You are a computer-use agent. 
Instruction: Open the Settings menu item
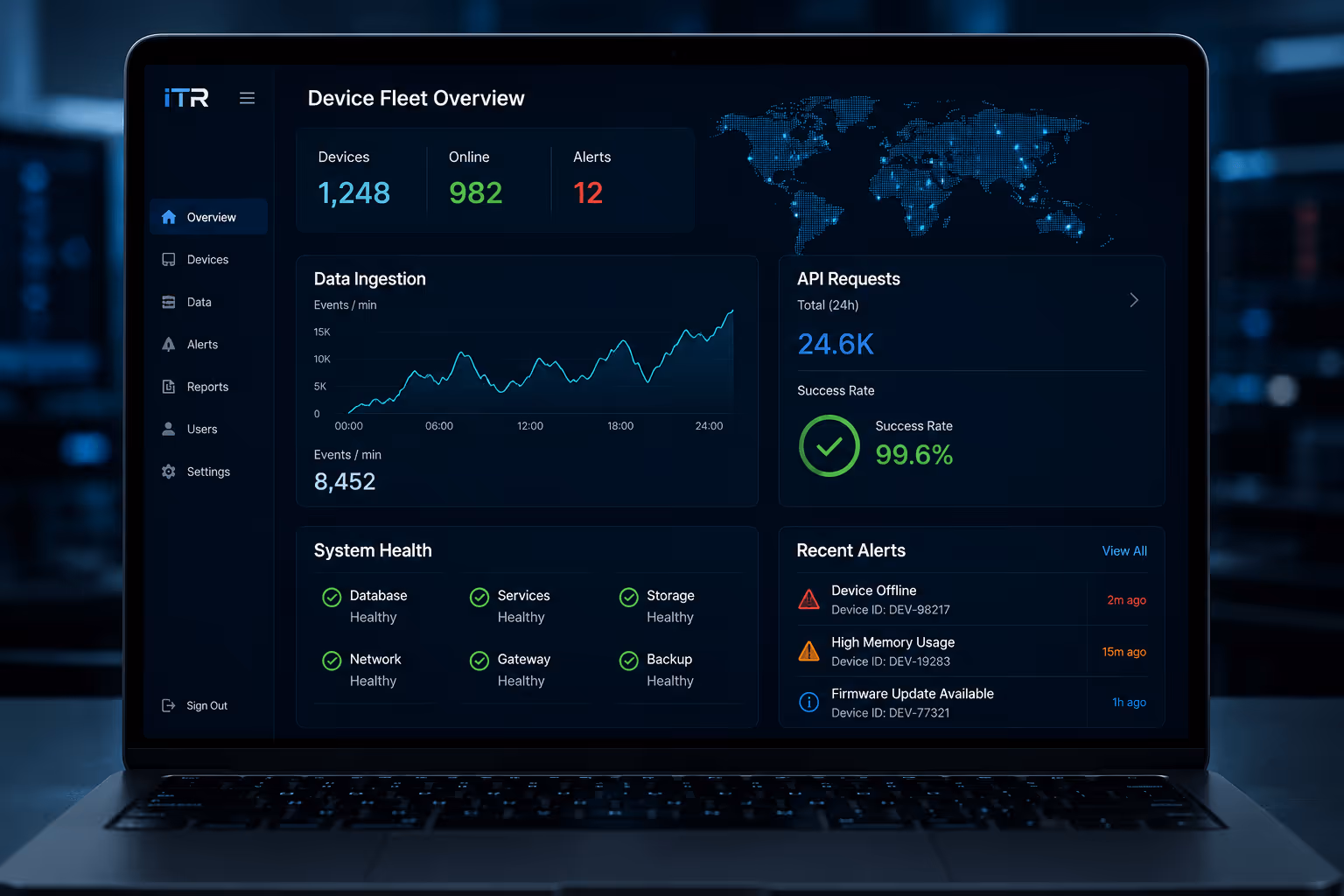pyautogui.click(x=208, y=472)
